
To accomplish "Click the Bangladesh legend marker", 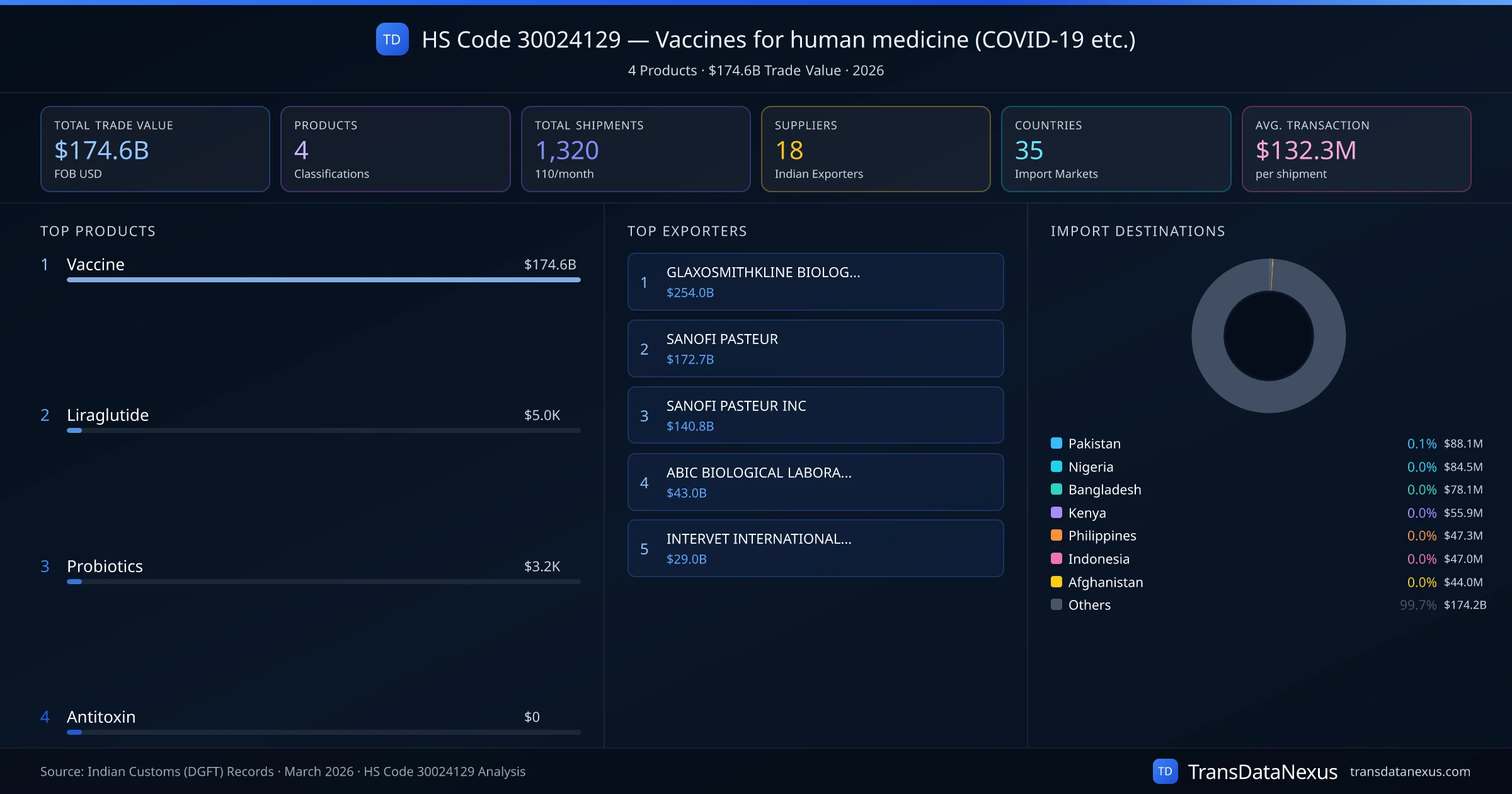I will tap(1056, 490).
